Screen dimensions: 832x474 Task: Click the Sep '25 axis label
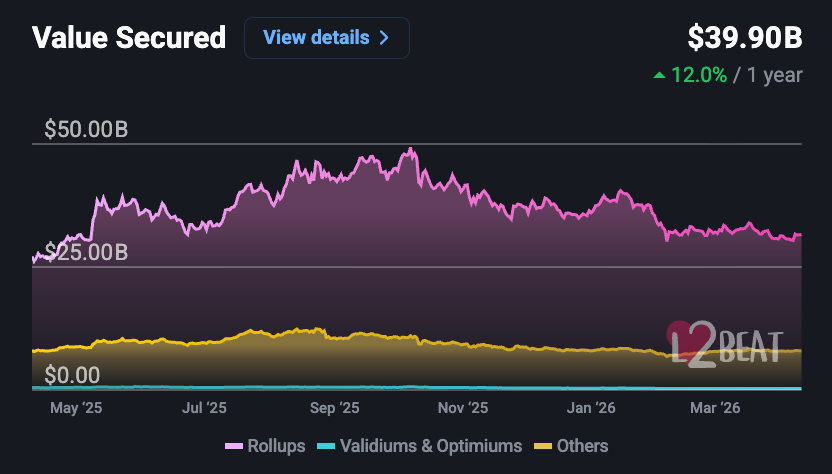click(334, 408)
